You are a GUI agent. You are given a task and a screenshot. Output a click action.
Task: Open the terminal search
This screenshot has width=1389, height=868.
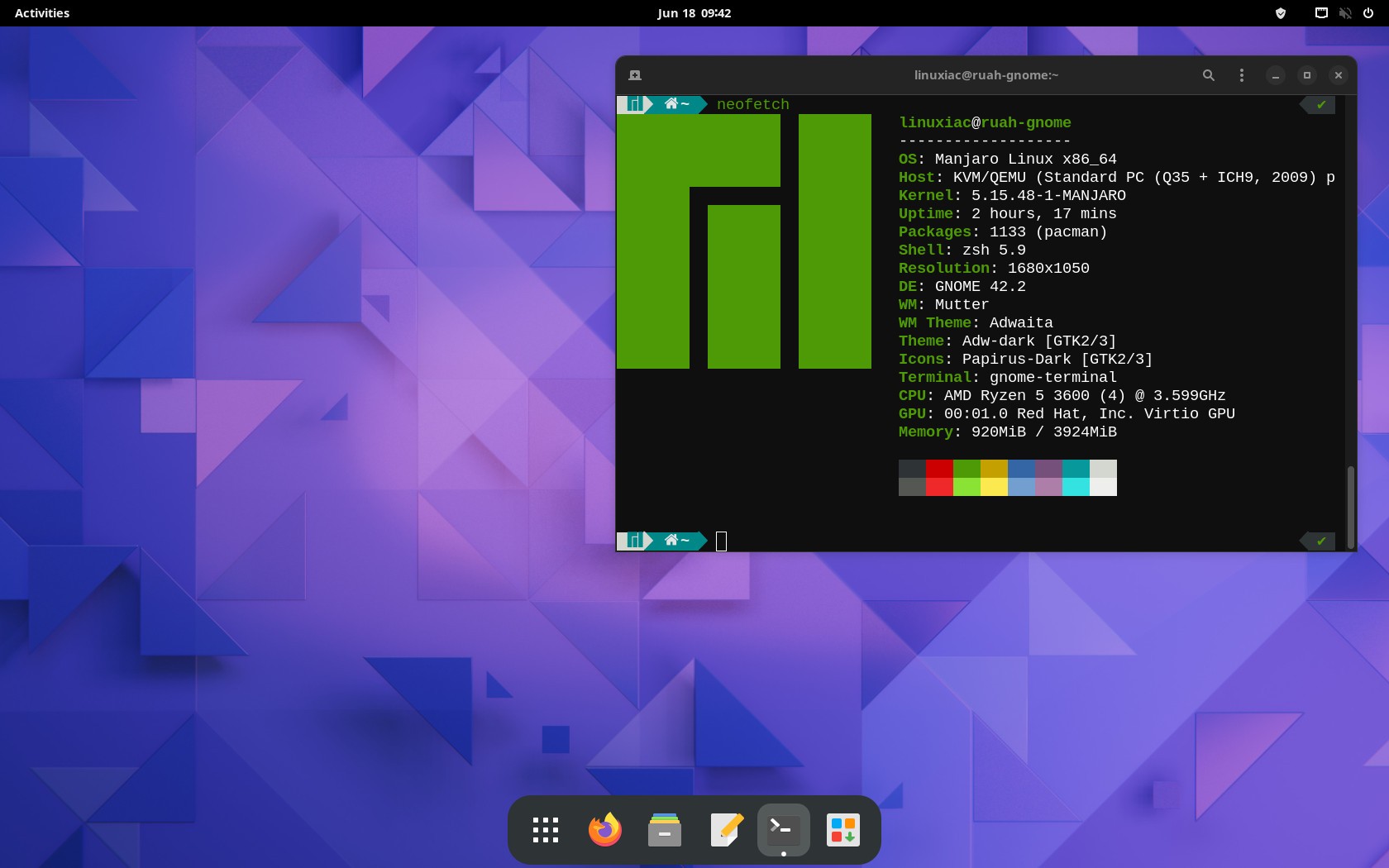pos(1208,75)
